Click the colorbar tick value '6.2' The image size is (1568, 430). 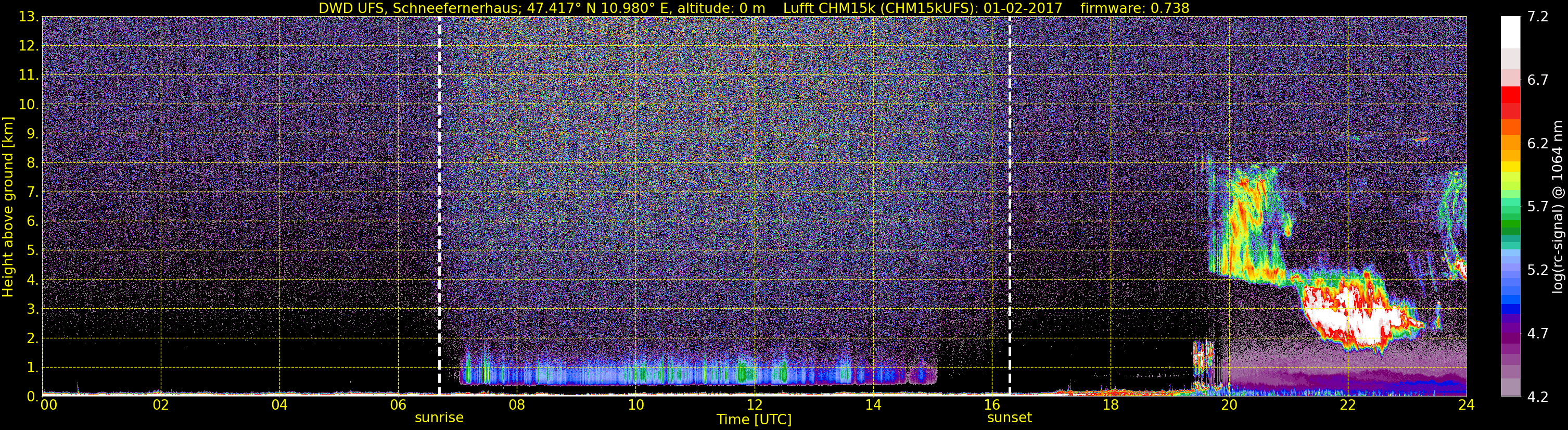click(1538, 144)
